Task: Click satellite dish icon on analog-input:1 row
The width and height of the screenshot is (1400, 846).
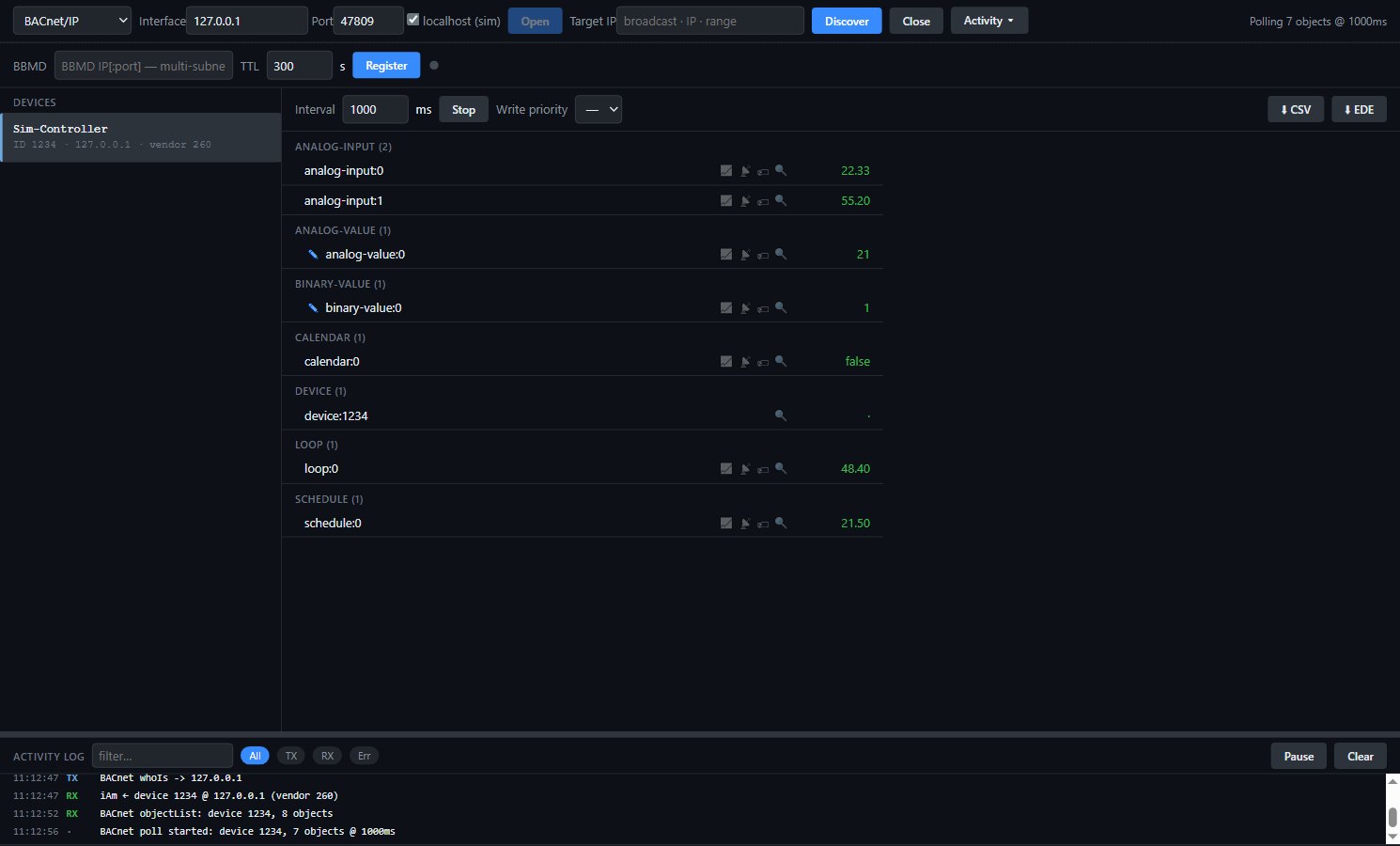Action: coord(745,201)
